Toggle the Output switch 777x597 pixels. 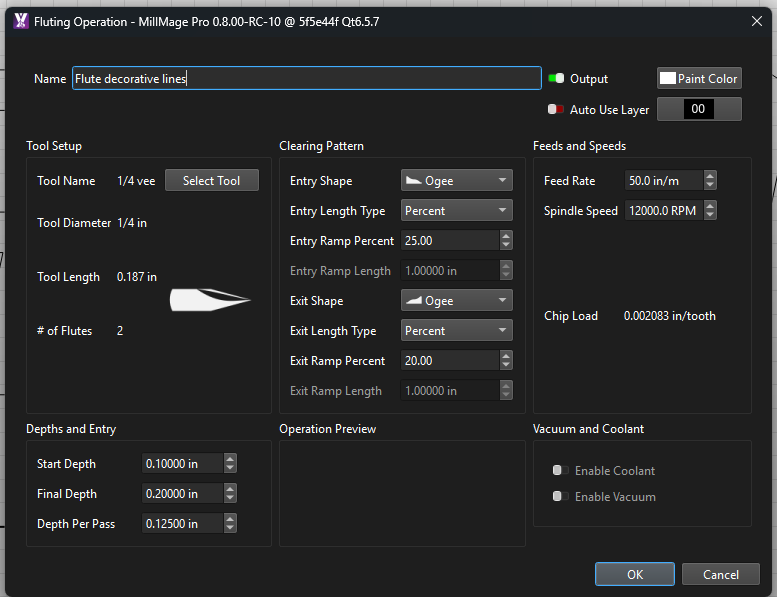[x=557, y=79]
